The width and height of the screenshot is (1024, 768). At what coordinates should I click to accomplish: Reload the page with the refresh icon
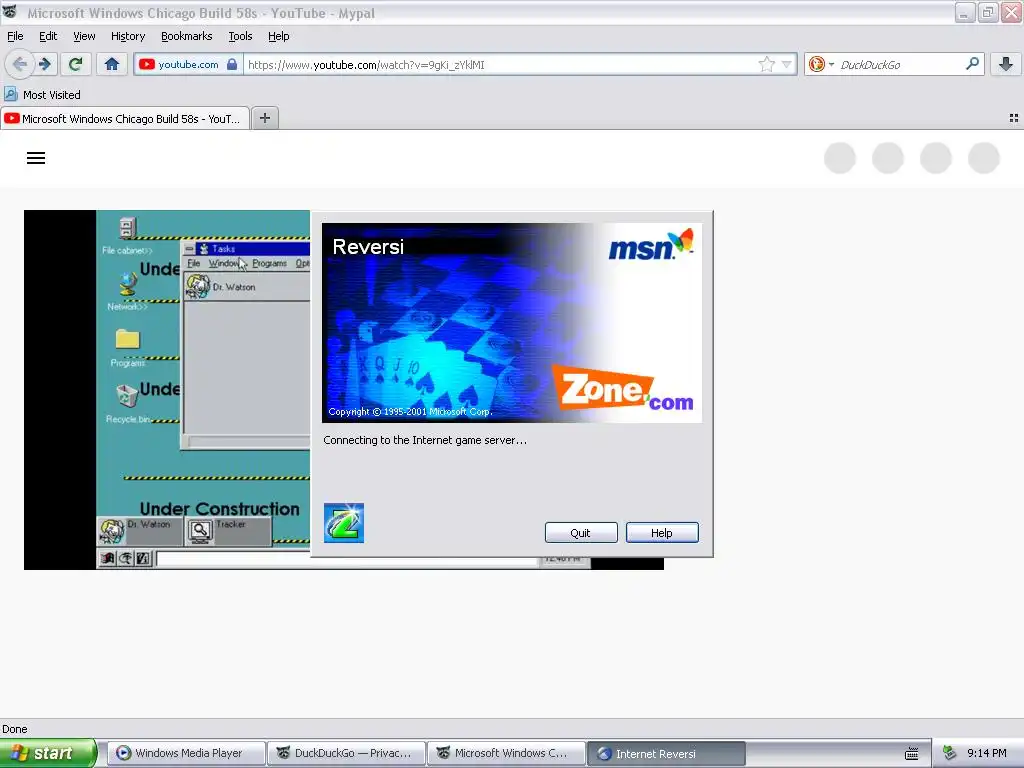[x=76, y=64]
